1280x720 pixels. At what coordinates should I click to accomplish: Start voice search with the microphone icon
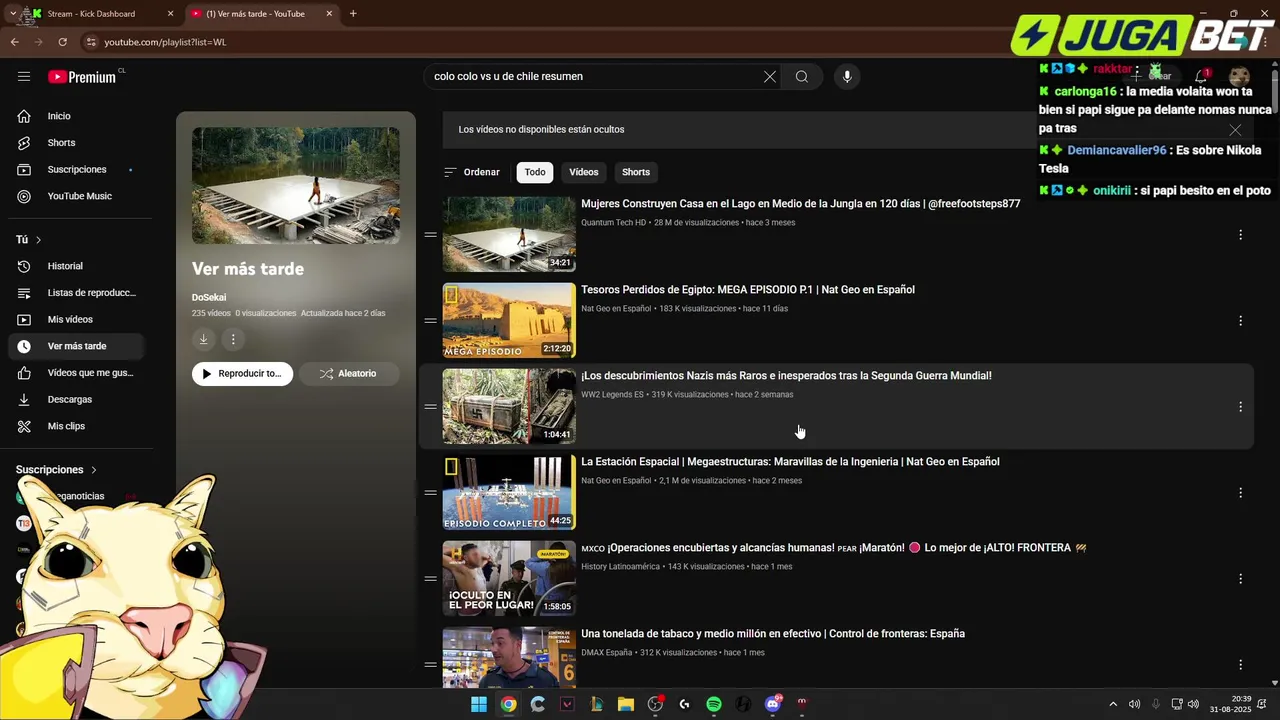847,77
